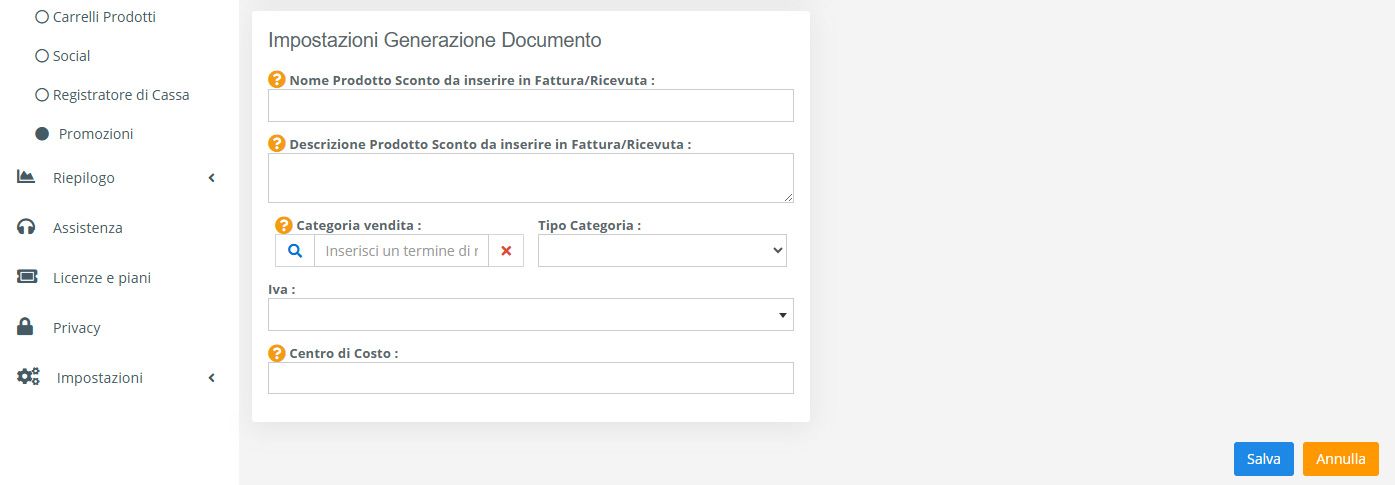Image resolution: width=1395 pixels, height=485 pixels.
Task: Click the Assistenza headphones icon
Action: [x=26, y=227]
